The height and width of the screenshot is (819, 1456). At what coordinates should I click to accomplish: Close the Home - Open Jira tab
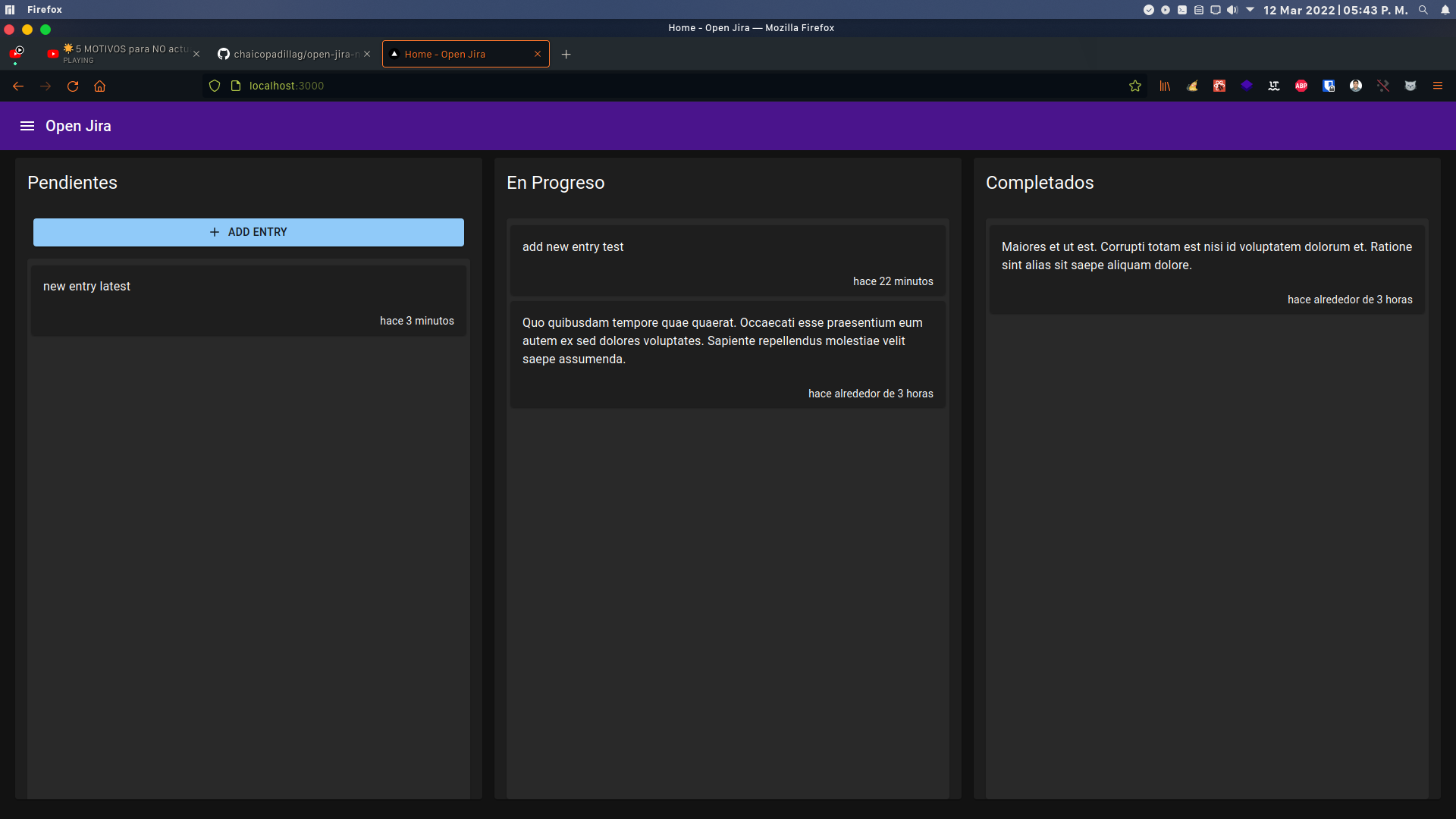pyautogui.click(x=538, y=54)
